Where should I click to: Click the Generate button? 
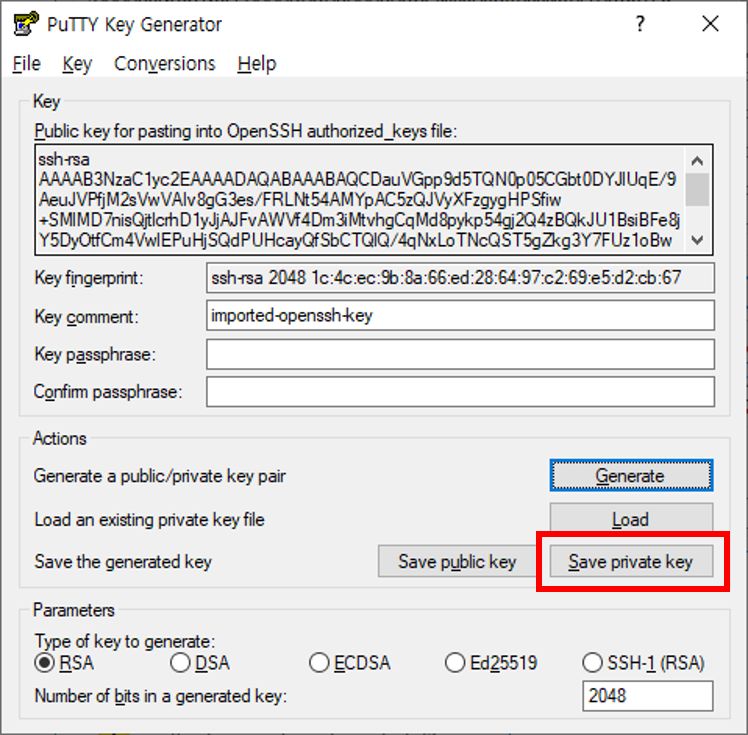tap(631, 476)
